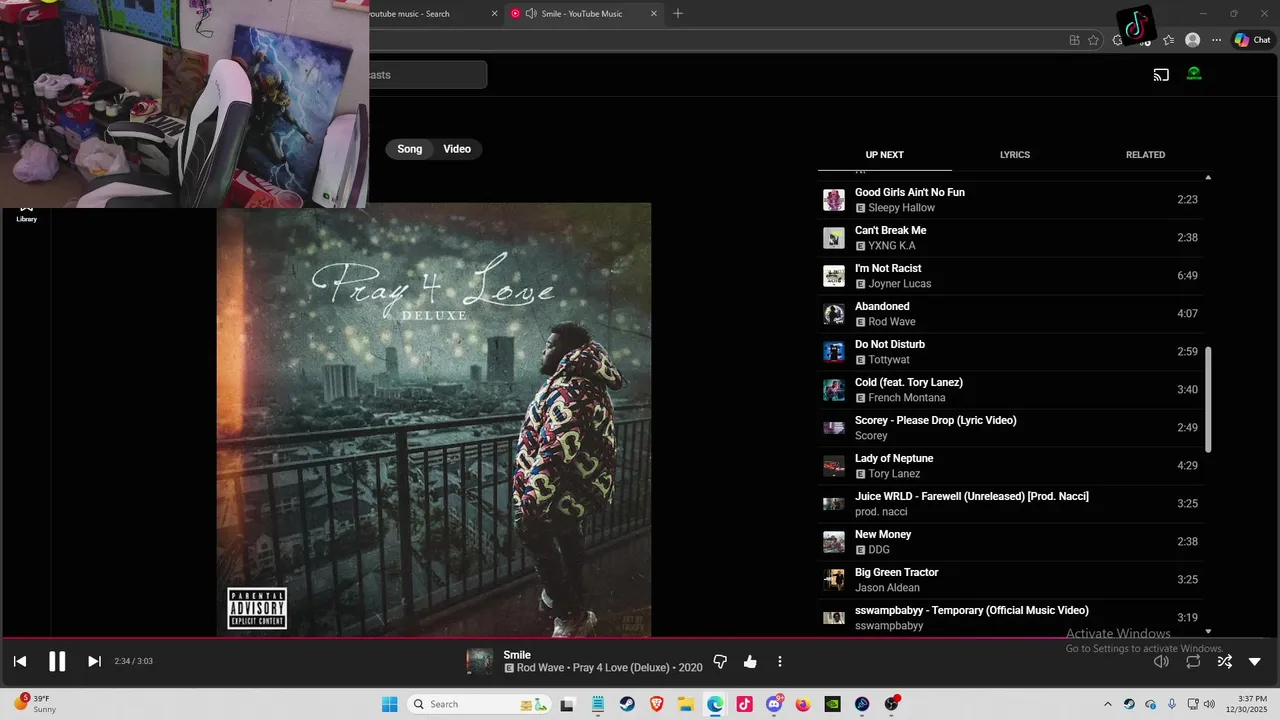Select the RELATED tab
The width and height of the screenshot is (1280, 720).
[1145, 155]
